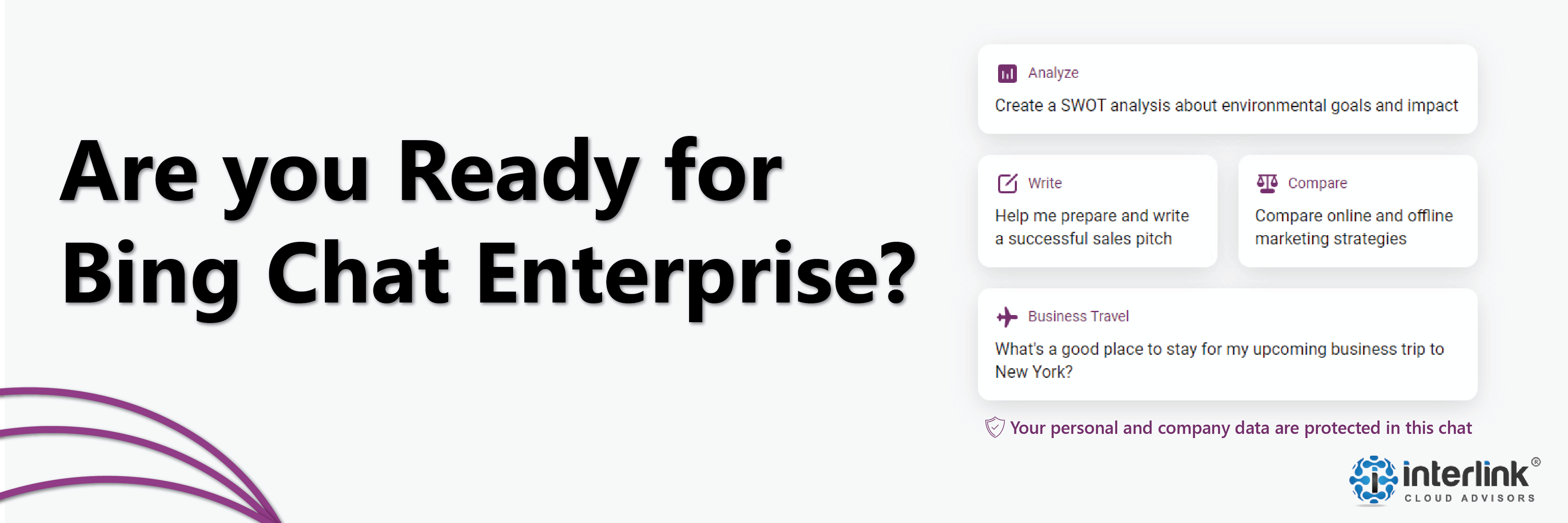The width and height of the screenshot is (1568, 523).
Task: Click the Analyze bar chart icon
Action: 1007,74
